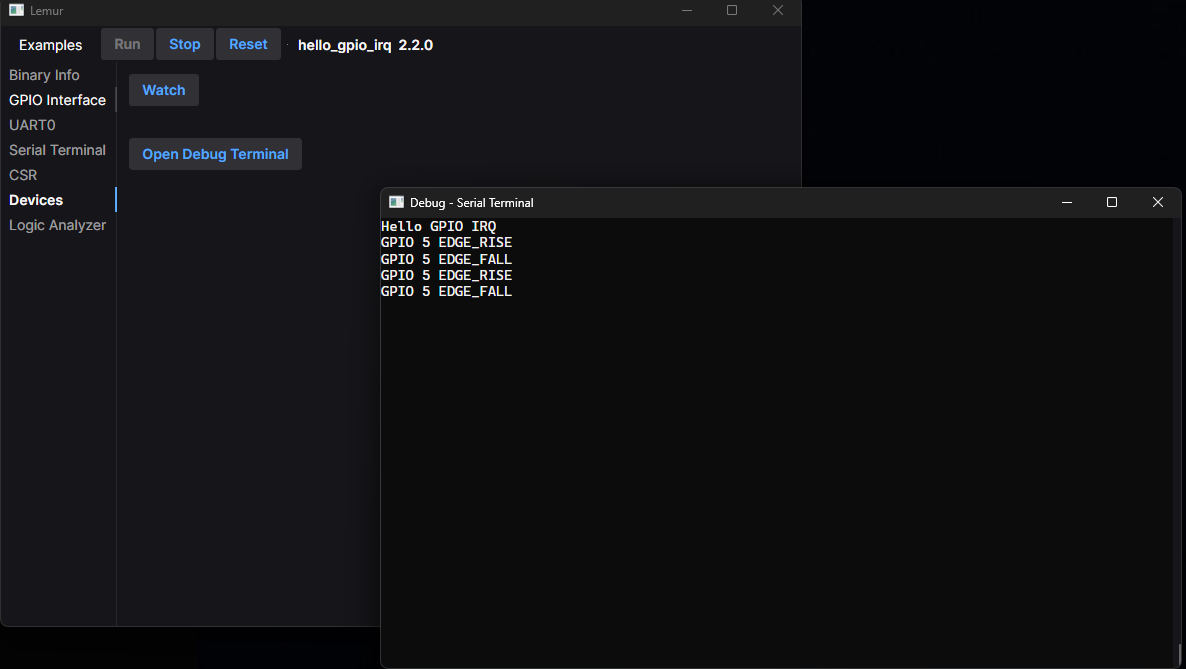This screenshot has height=669, width=1186.
Task: Click the last GPIO 5 EDGE_FALL line
Action: [x=446, y=291]
